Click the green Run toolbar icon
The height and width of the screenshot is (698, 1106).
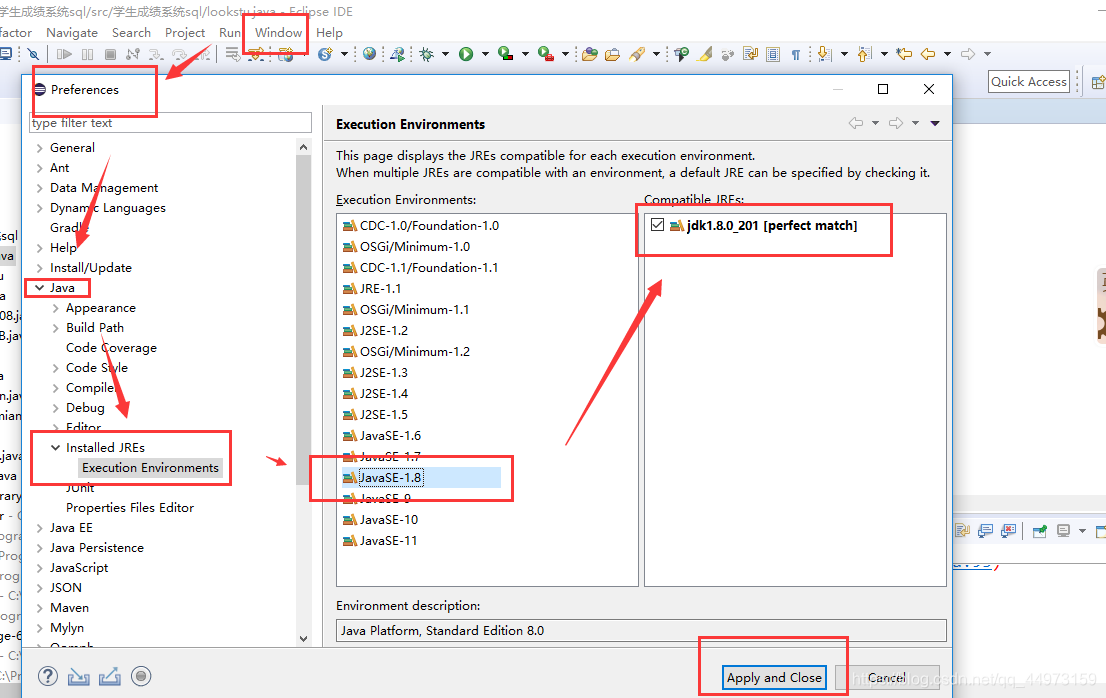(x=466, y=54)
